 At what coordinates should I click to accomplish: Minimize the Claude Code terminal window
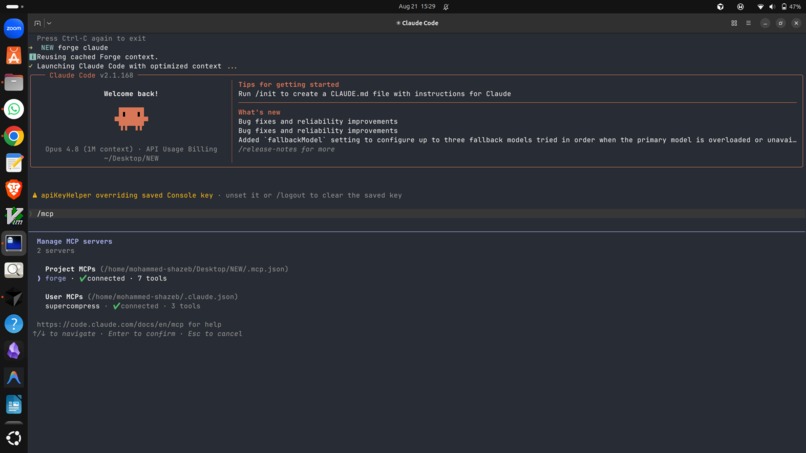(765, 23)
